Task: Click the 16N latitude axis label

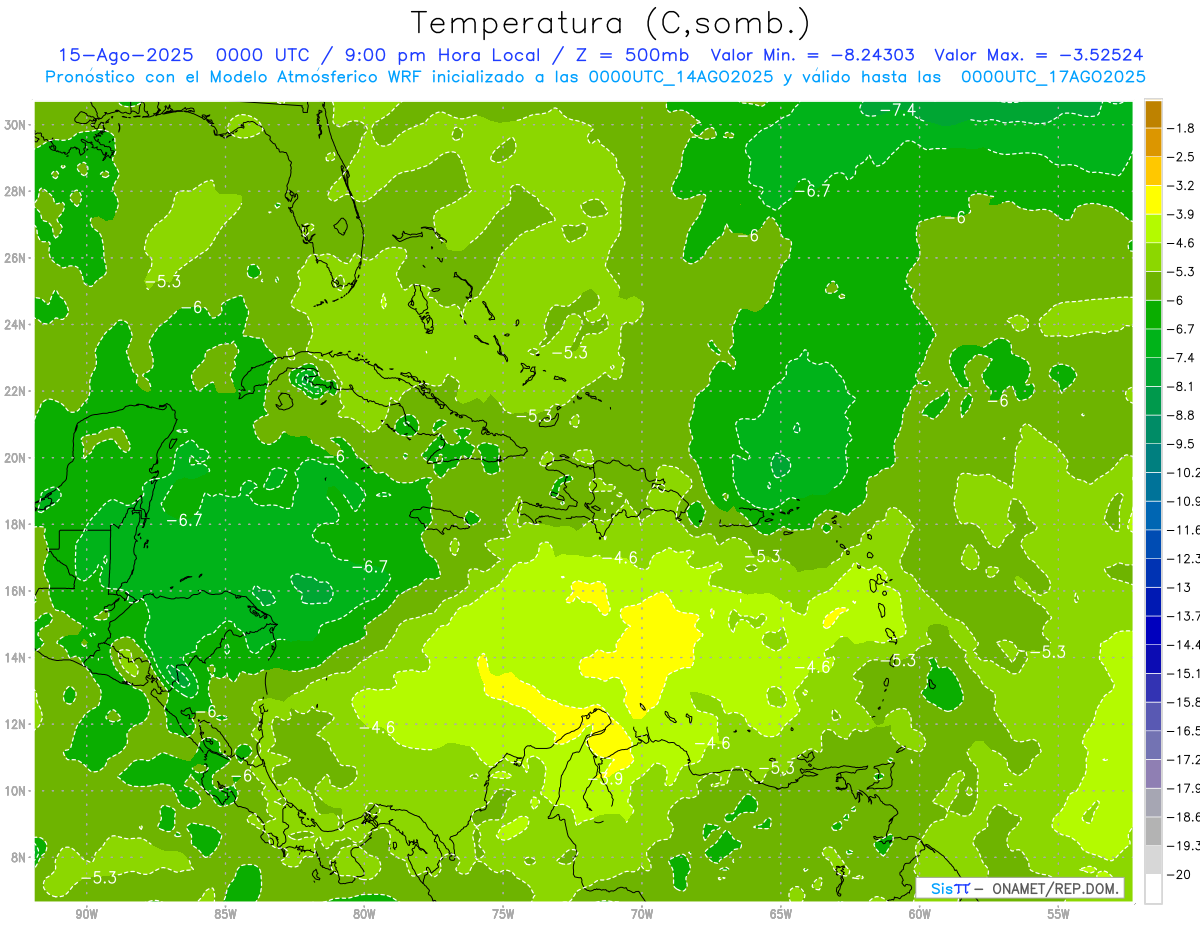Action: coord(17,591)
